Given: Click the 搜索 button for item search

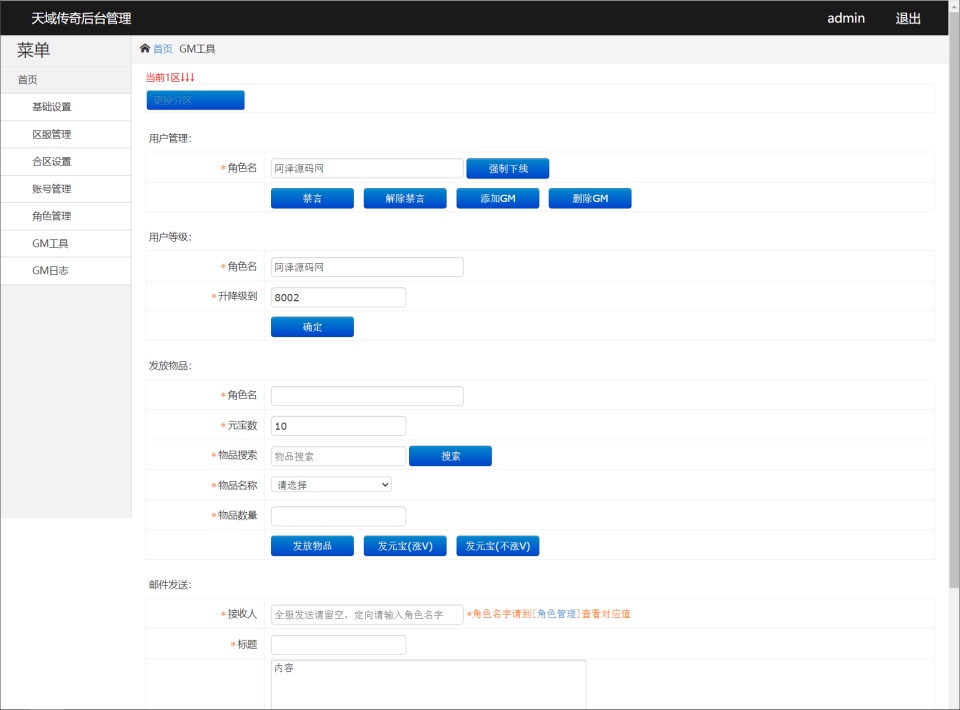Looking at the screenshot, I should click(450, 456).
